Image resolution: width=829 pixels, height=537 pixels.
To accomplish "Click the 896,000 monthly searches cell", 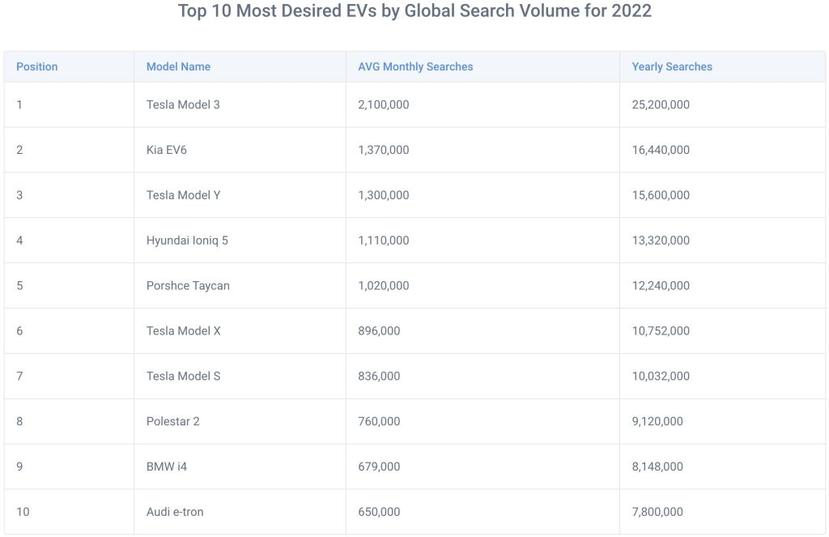I will (379, 331).
